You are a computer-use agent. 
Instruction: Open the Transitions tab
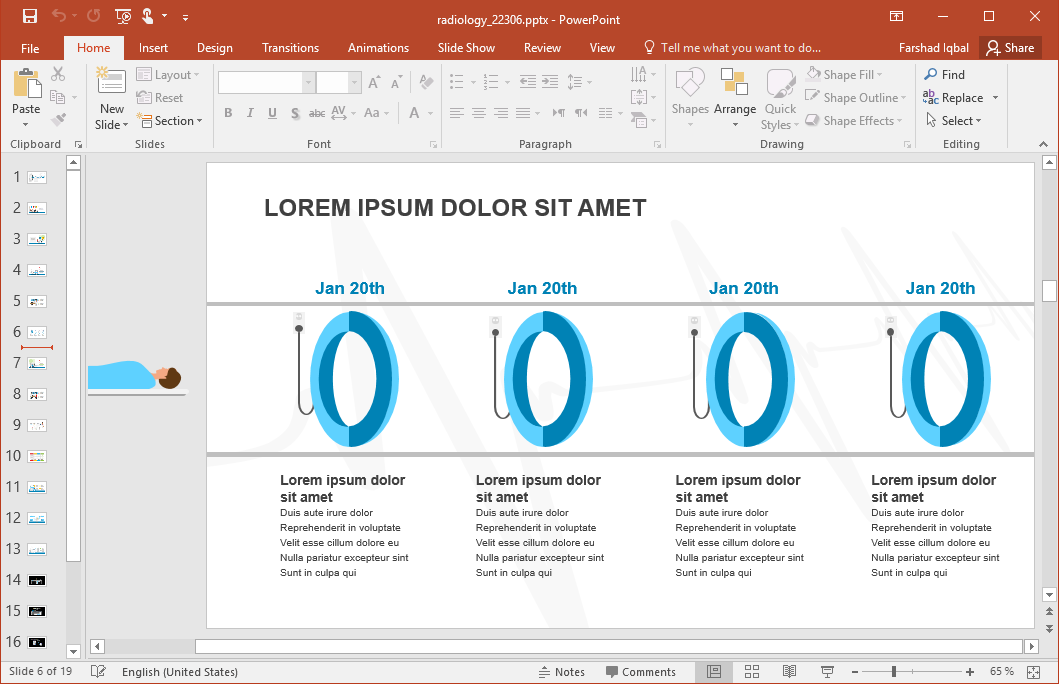click(290, 48)
